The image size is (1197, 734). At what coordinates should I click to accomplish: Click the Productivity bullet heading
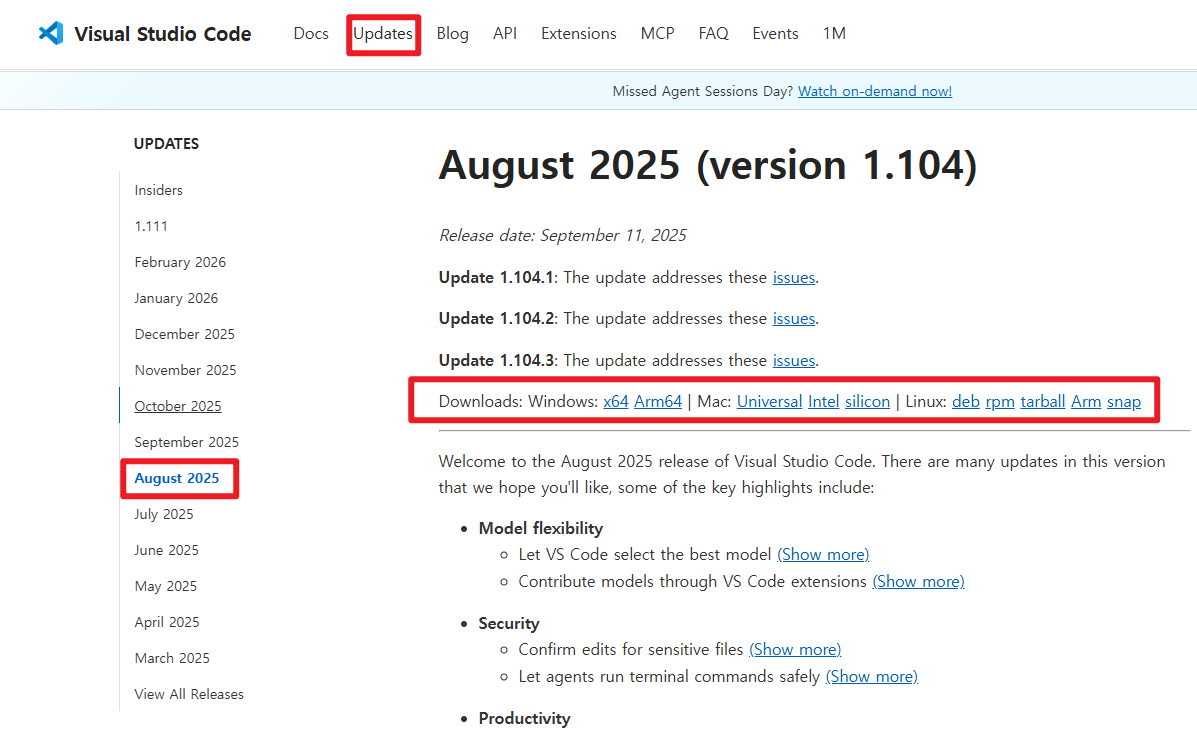click(524, 719)
